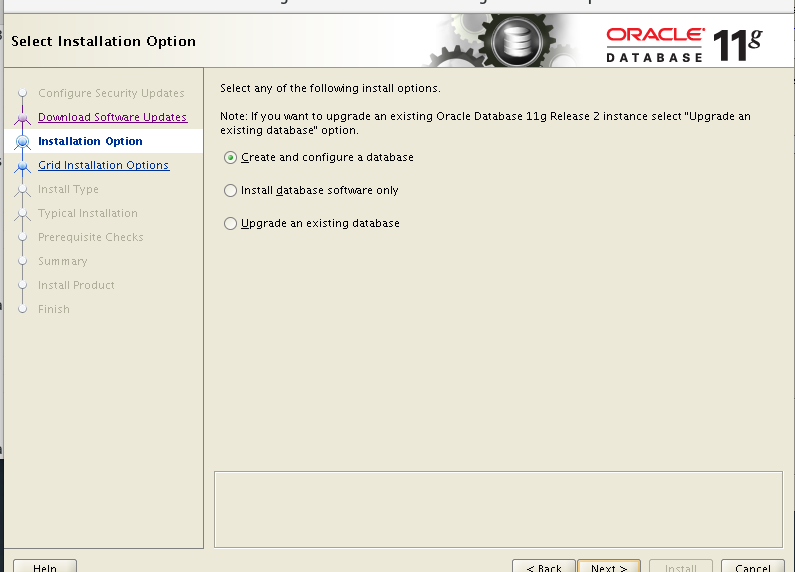The image size is (795, 572).
Task: Cancel the installation
Action: pyautogui.click(x=752, y=566)
